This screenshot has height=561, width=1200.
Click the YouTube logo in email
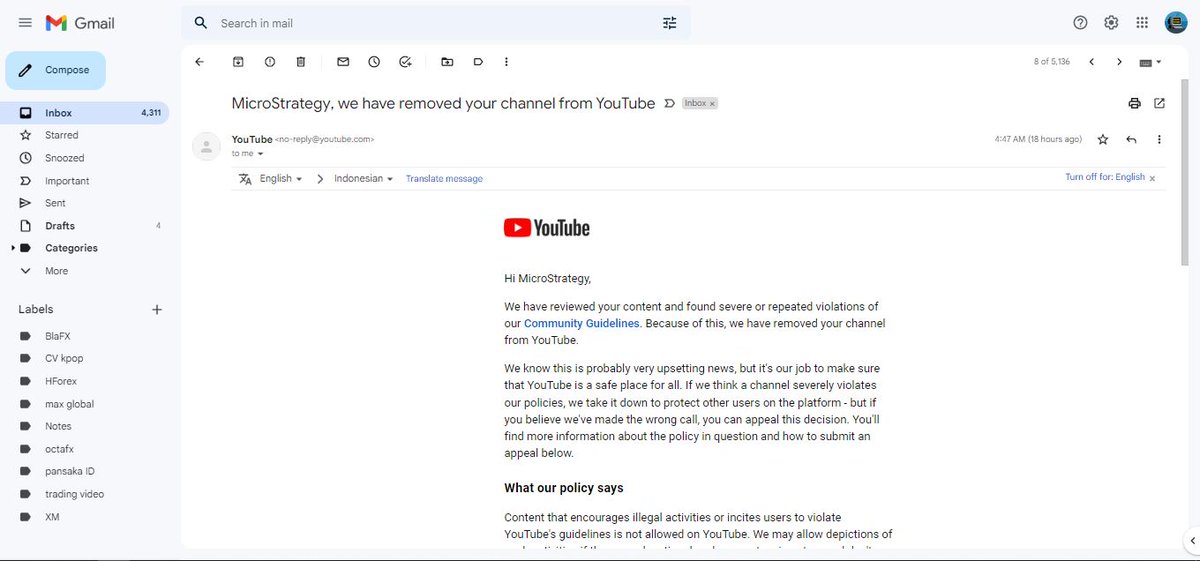[547, 228]
